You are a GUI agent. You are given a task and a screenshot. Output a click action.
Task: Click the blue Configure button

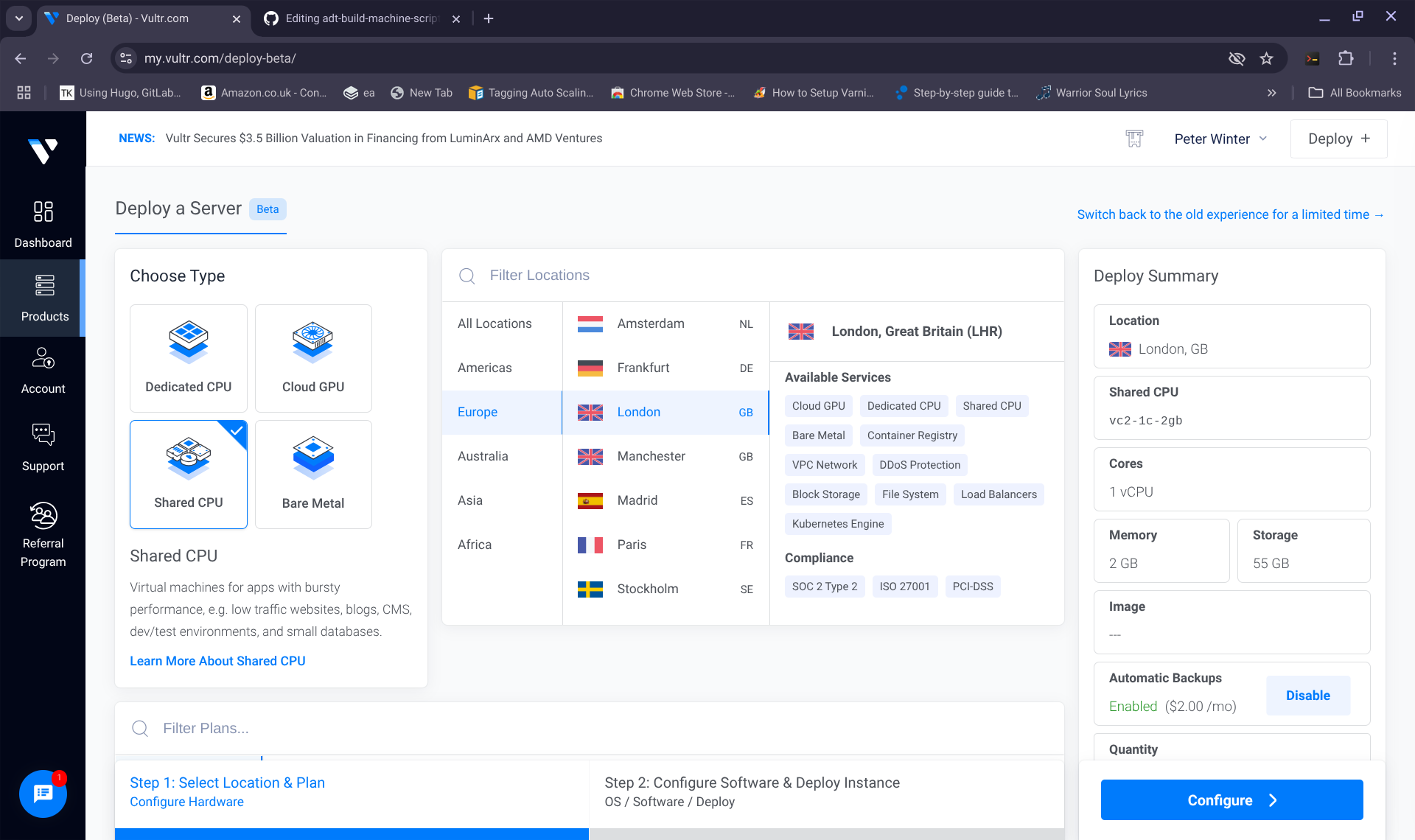(1231, 800)
